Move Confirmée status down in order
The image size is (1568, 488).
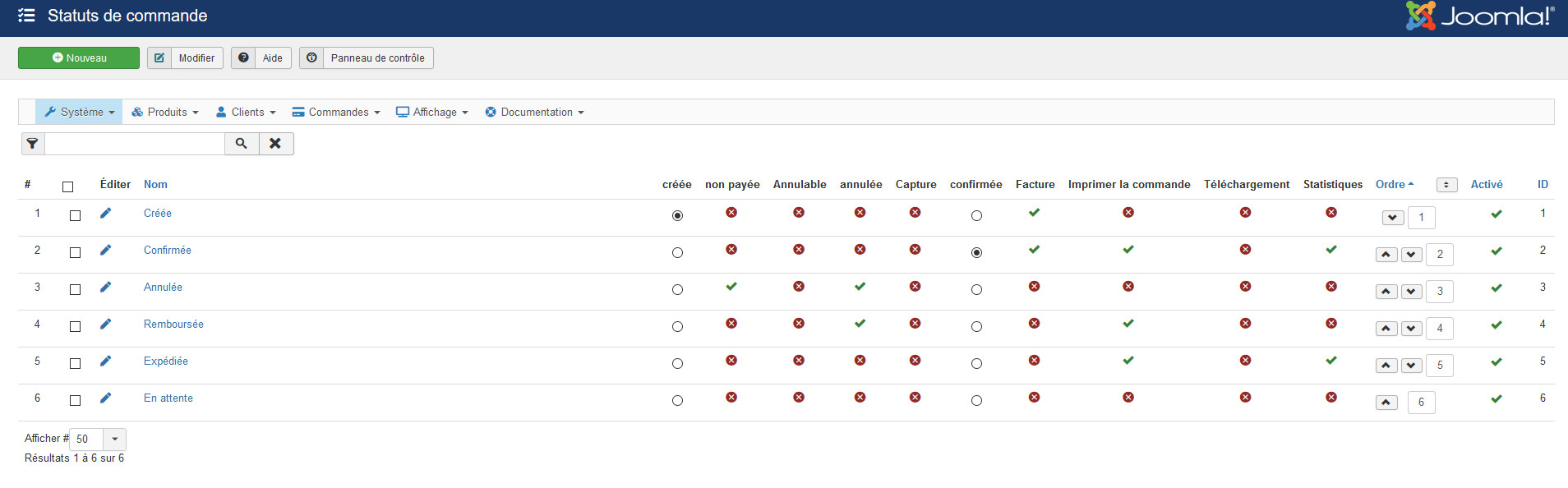(1411, 255)
